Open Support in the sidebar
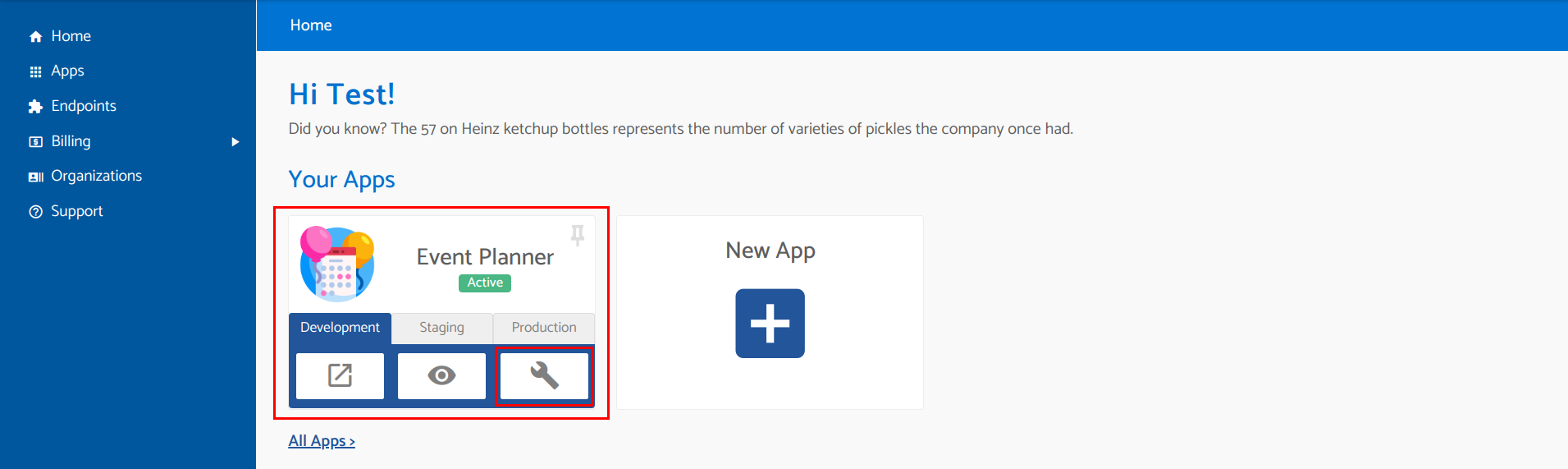 point(77,211)
